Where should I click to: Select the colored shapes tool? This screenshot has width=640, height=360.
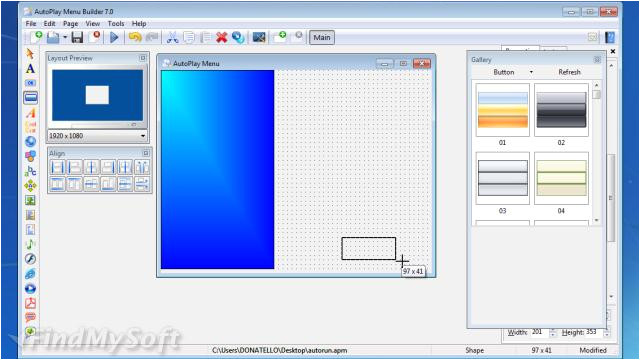(x=30, y=156)
